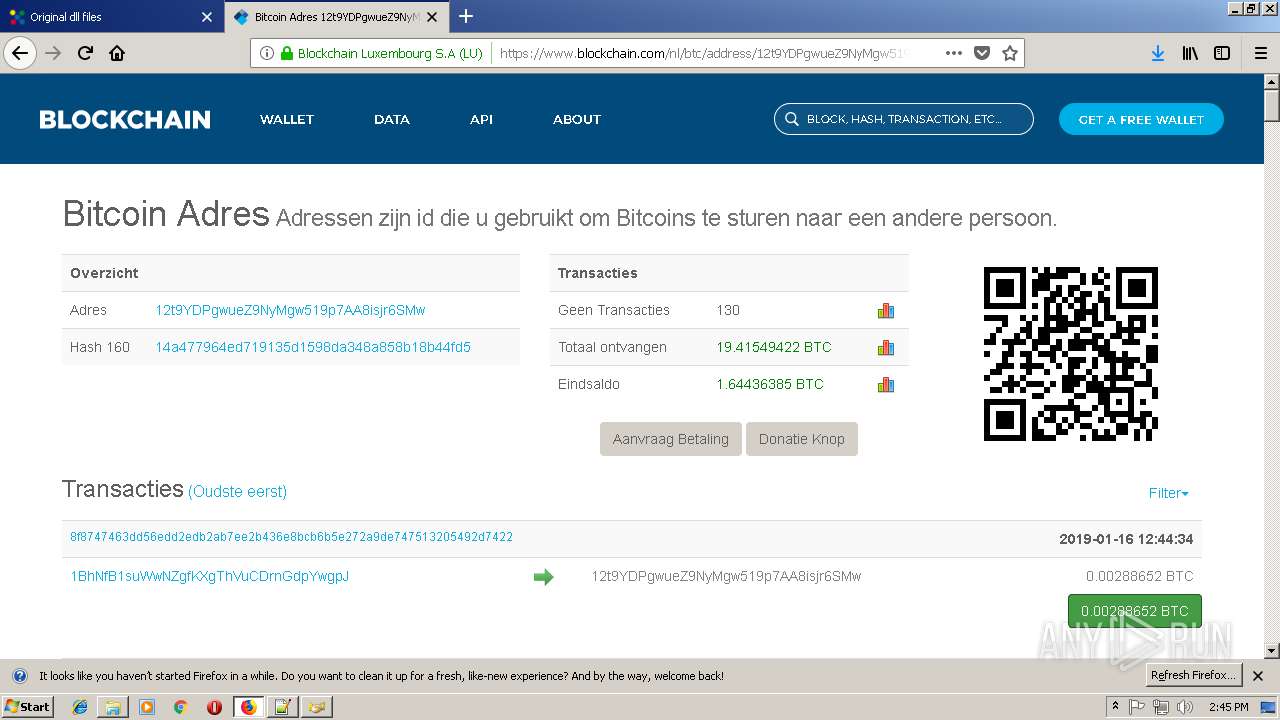Open the Library icon in the toolbar
1280x720 pixels.
pos(1190,53)
